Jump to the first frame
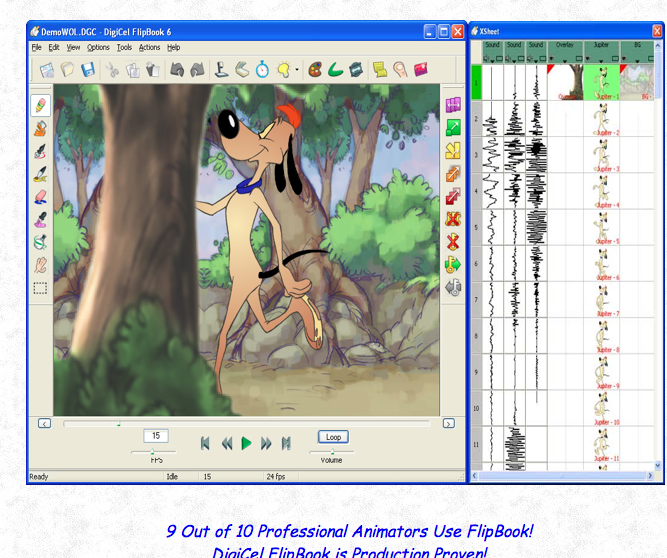Viewport: 667px width, 558px height. (x=205, y=444)
